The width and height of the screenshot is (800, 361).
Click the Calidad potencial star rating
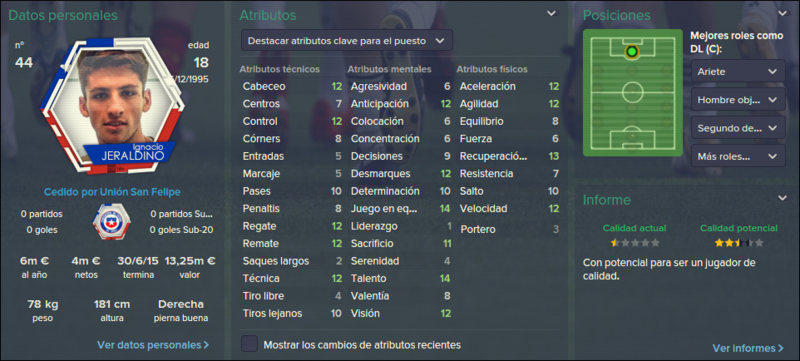pos(739,243)
